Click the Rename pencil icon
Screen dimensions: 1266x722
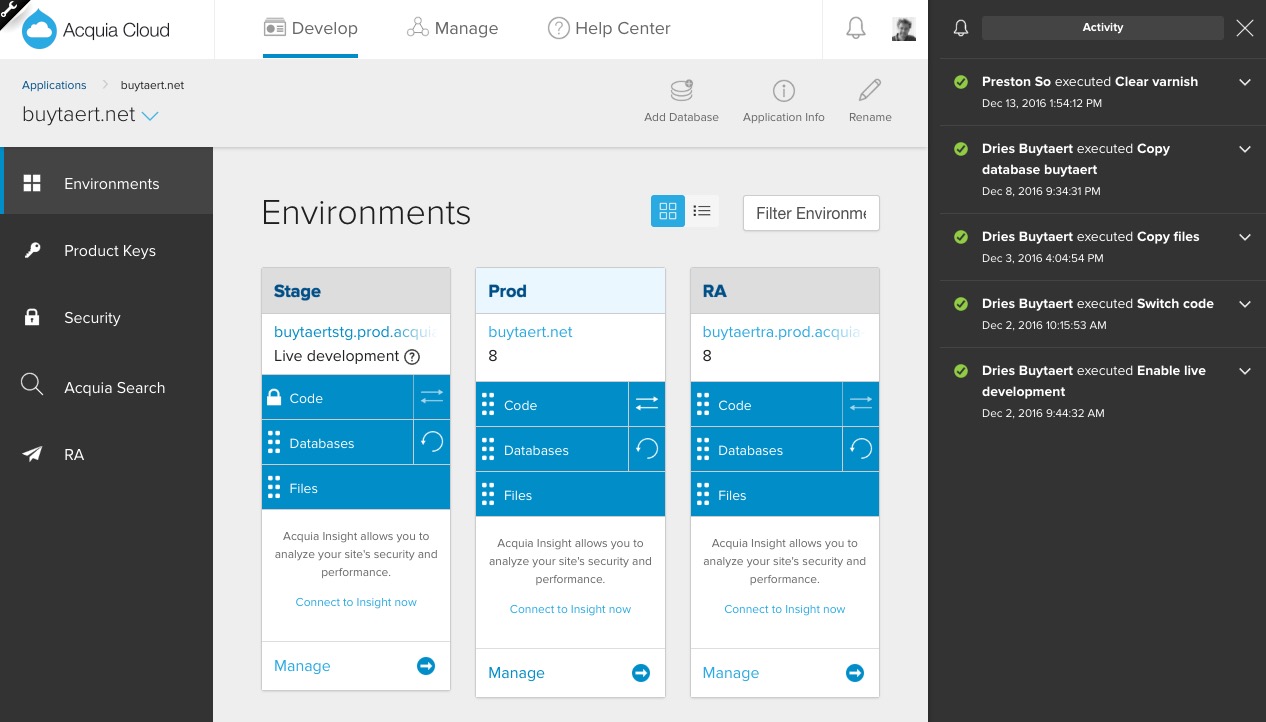(x=869, y=91)
